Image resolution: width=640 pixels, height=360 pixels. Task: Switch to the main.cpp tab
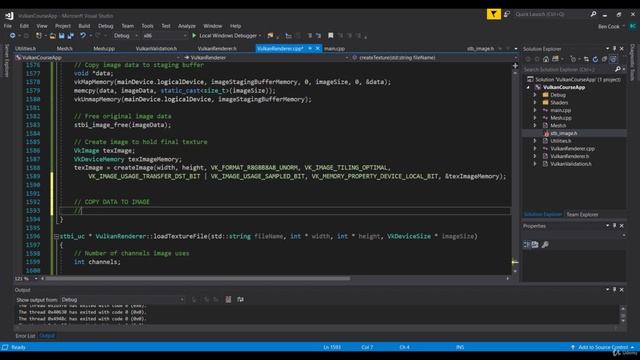(334, 49)
